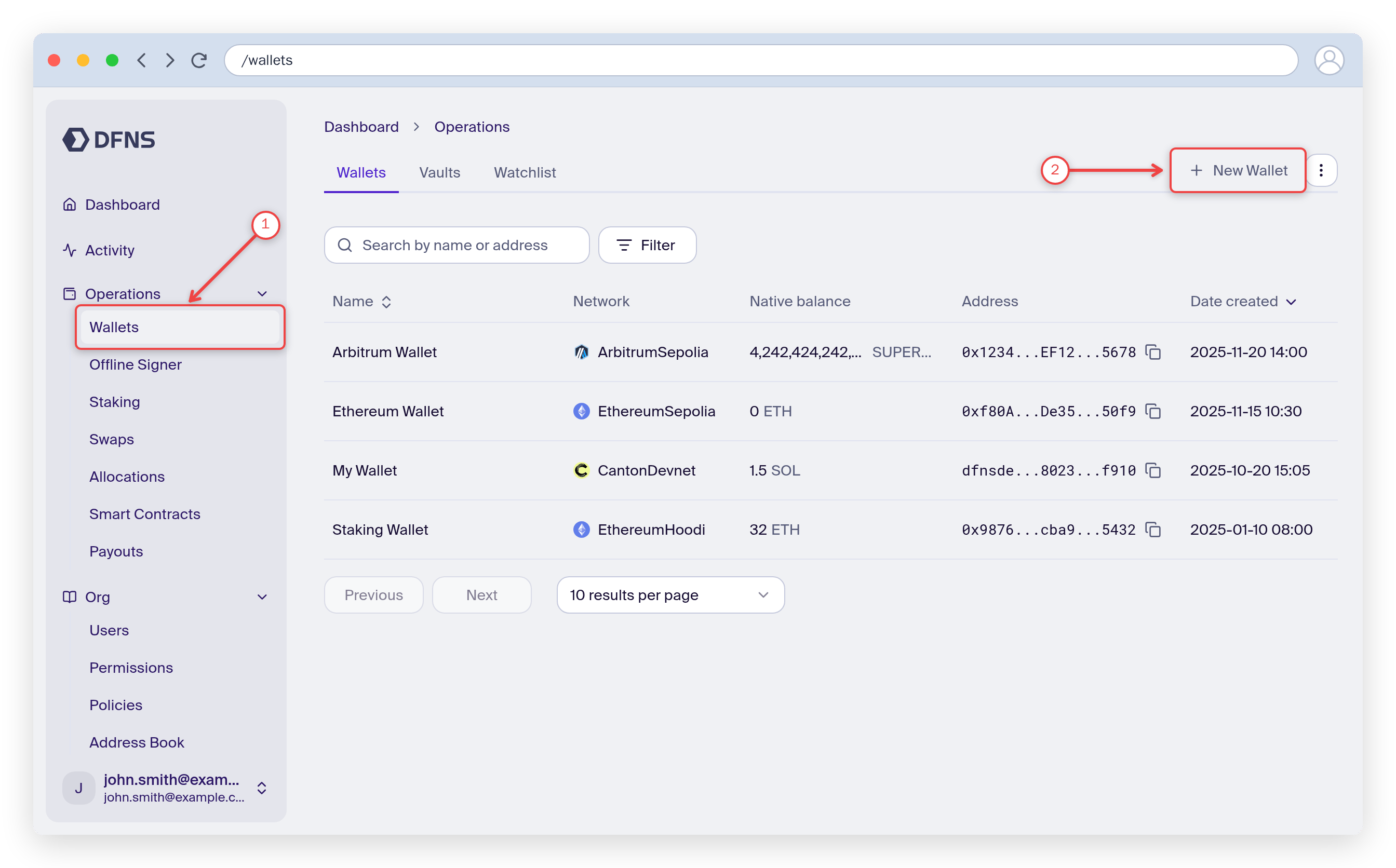Image resolution: width=1396 pixels, height=868 pixels.
Task: Click the J user avatar in sidebar
Action: 78,788
